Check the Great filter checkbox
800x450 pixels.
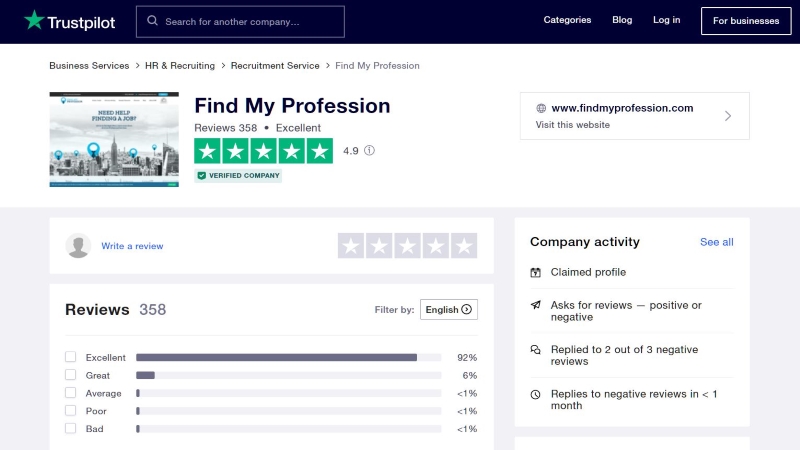[x=70, y=374]
